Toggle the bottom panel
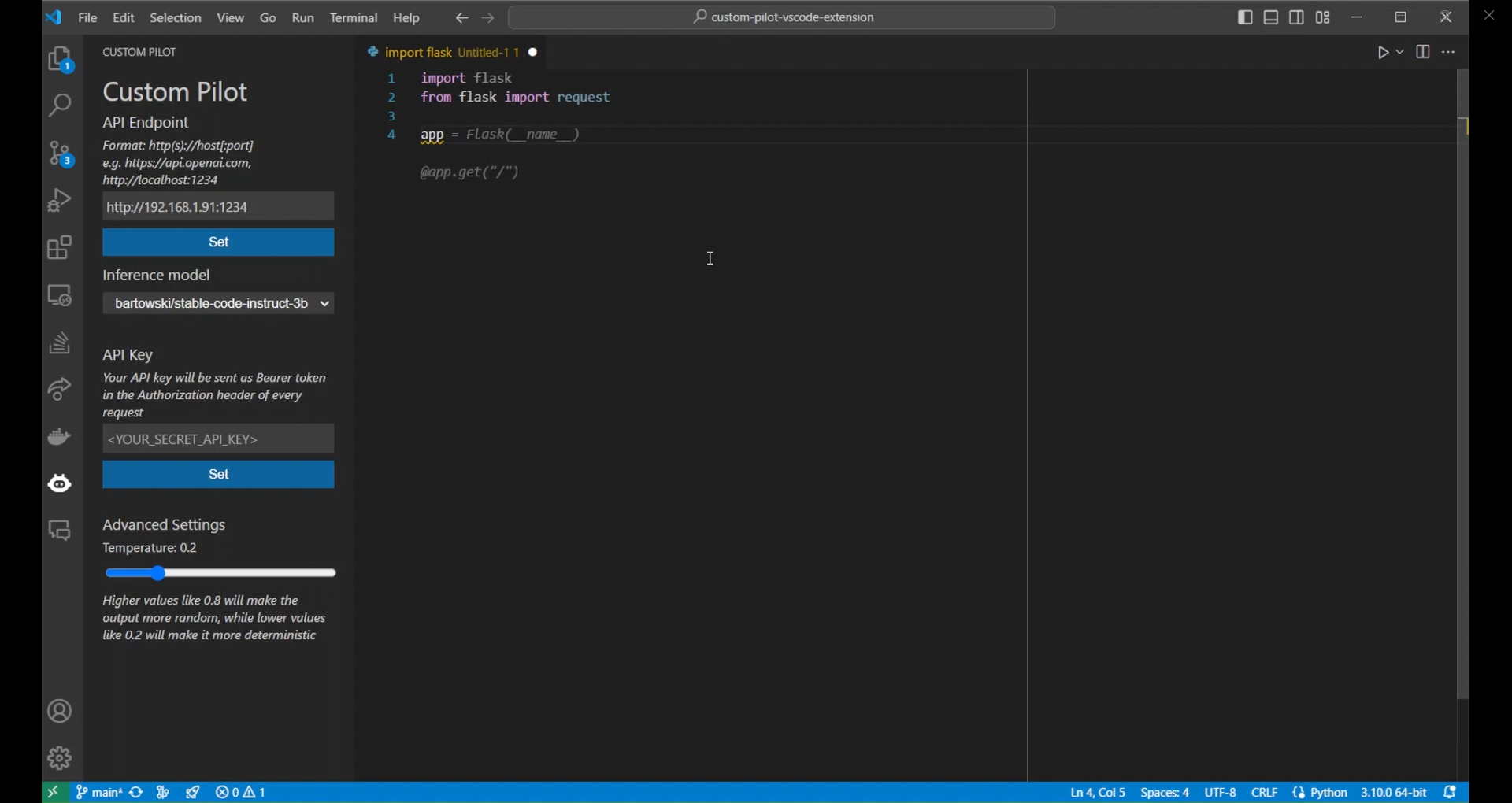 point(1272,17)
